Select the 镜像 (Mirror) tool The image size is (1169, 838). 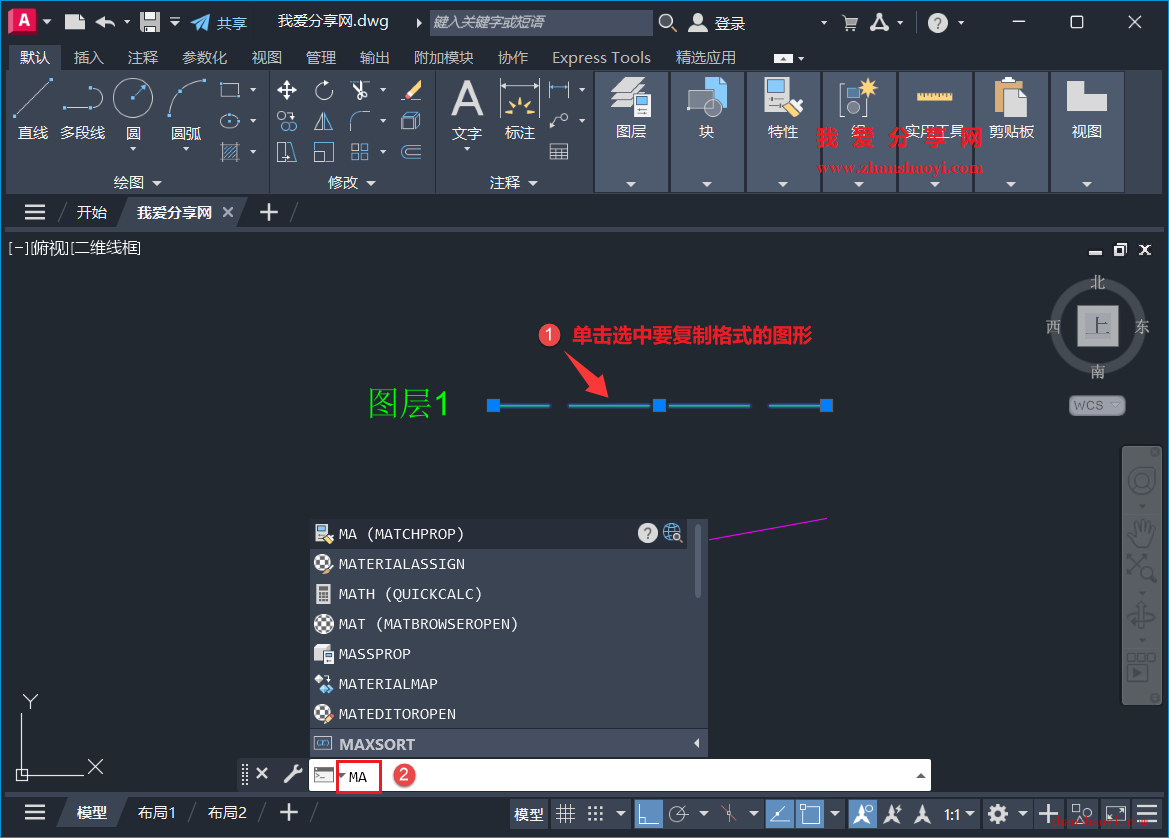324,121
